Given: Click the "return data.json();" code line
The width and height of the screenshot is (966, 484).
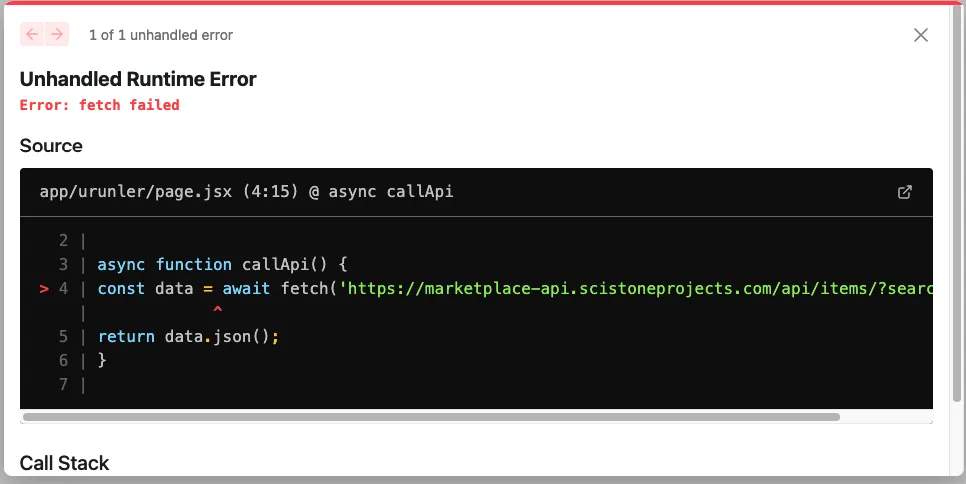Looking at the screenshot, I should (188, 337).
